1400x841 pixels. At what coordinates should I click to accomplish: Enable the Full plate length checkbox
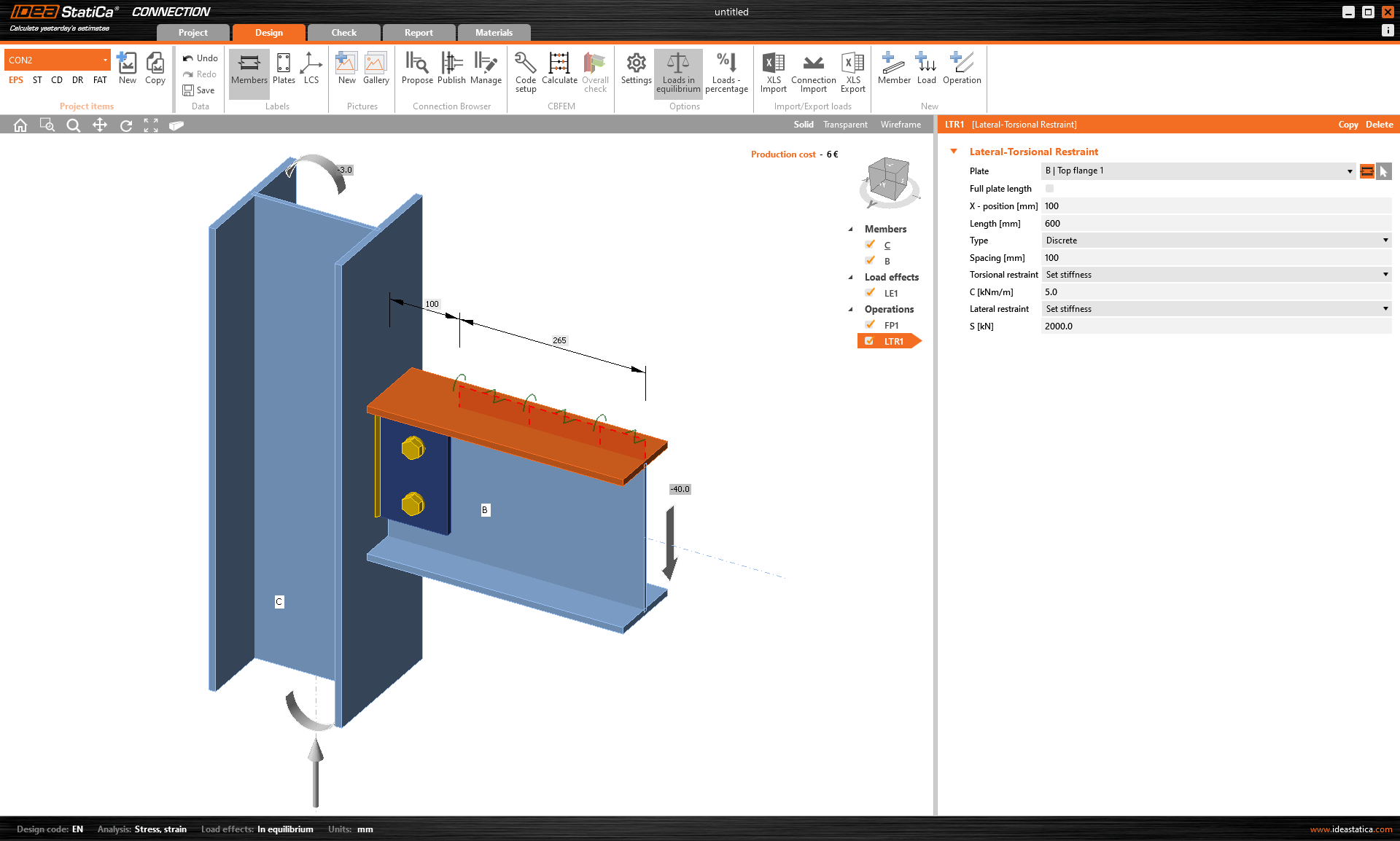click(x=1049, y=188)
